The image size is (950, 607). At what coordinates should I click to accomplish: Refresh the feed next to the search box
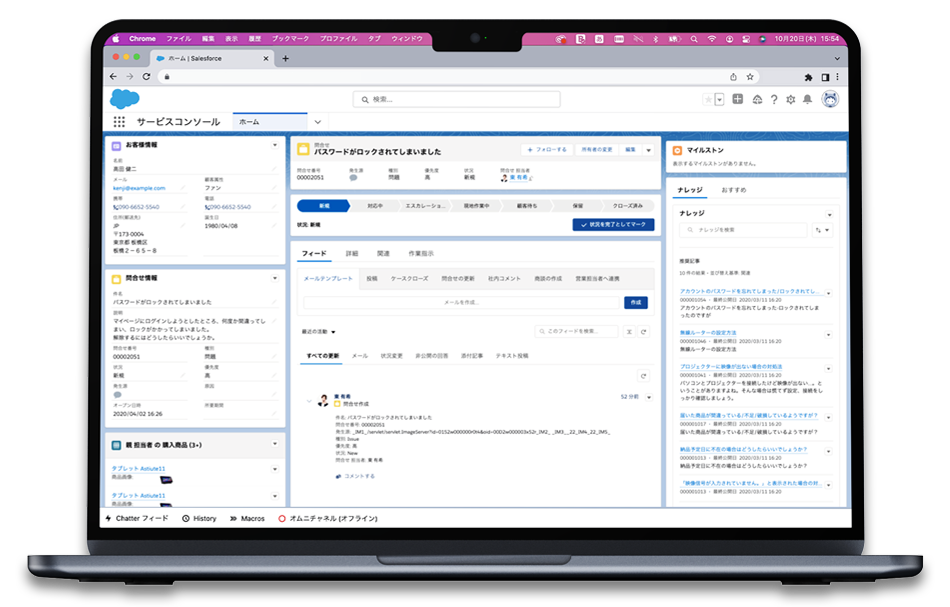click(643, 331)
